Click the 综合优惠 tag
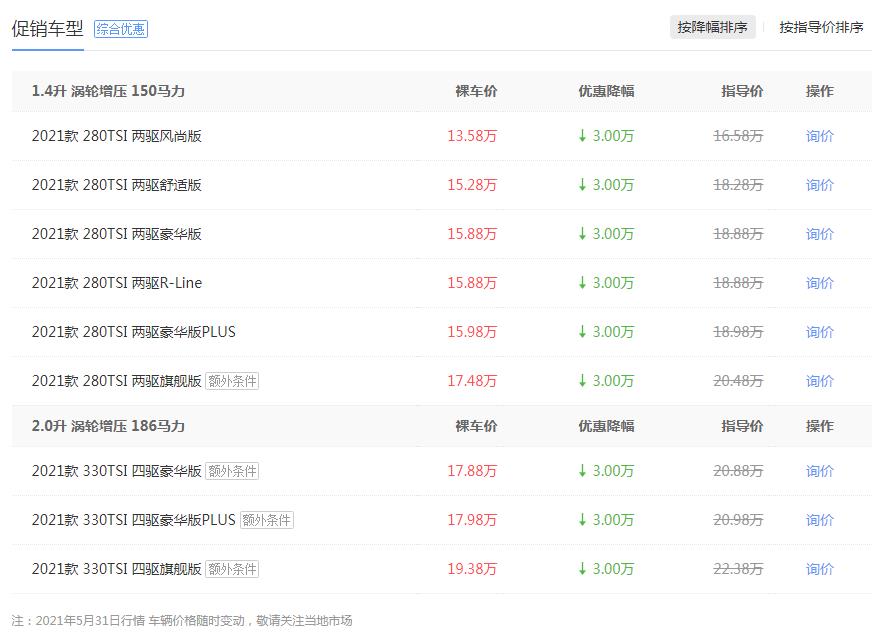The height and width of the screenshot is (636, 888). [121, 29]
